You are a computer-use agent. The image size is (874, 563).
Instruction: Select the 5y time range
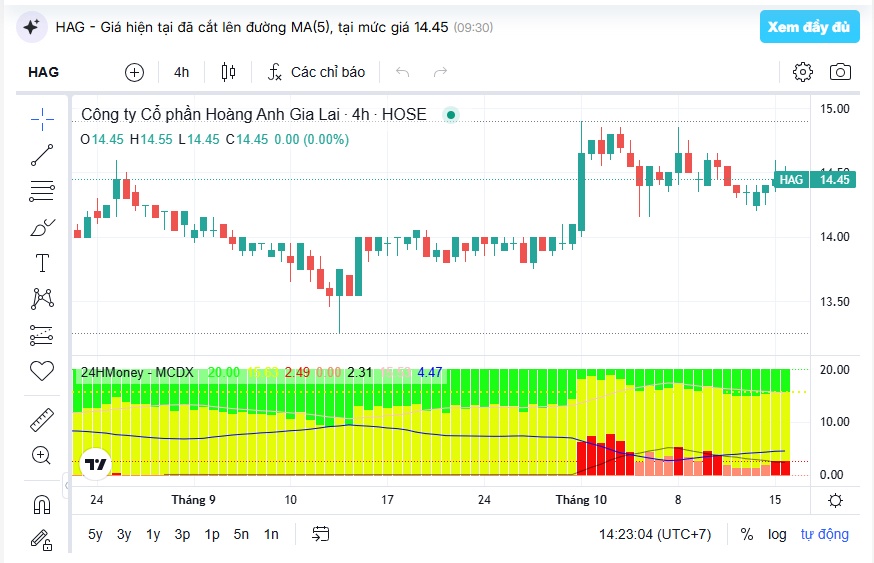tap(95, 534)
